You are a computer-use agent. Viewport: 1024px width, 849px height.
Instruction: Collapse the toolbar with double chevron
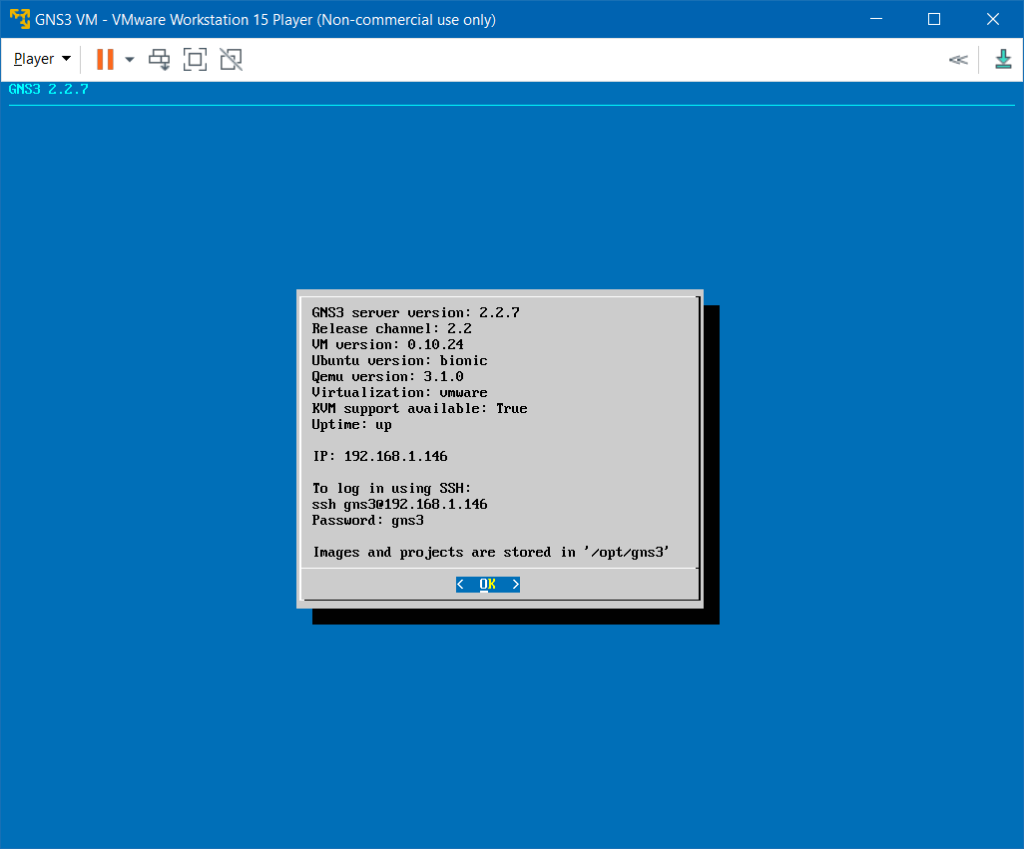958,60
